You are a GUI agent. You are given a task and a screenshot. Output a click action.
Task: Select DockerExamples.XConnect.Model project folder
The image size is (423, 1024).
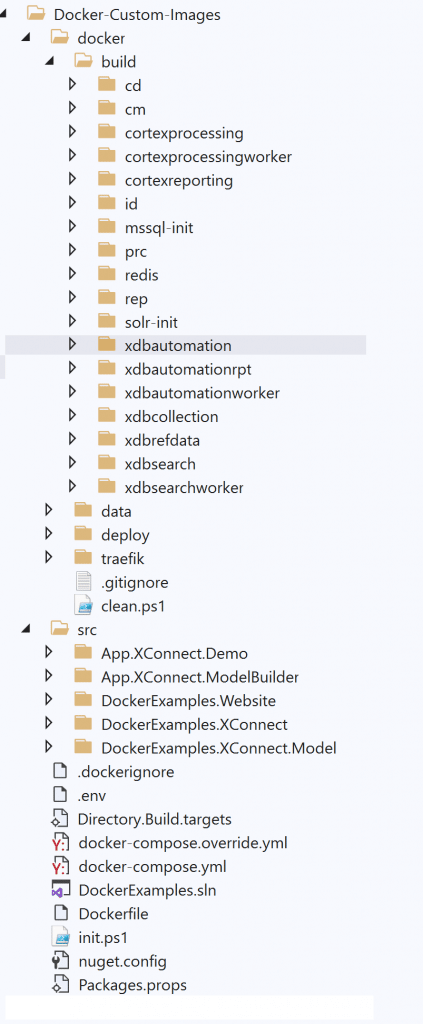click(x=219, y=748)
